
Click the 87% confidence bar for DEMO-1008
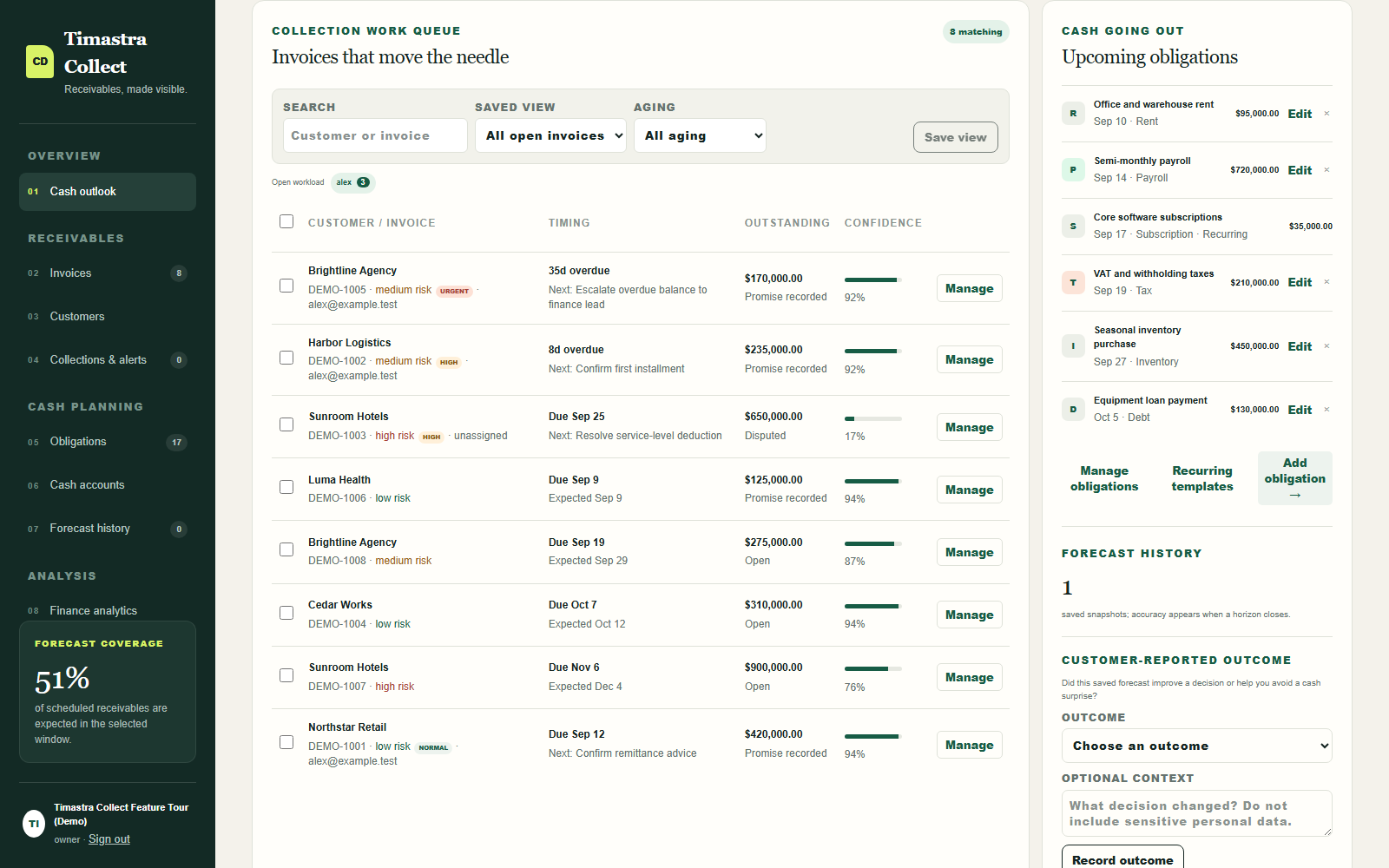[x=872, y=544]
